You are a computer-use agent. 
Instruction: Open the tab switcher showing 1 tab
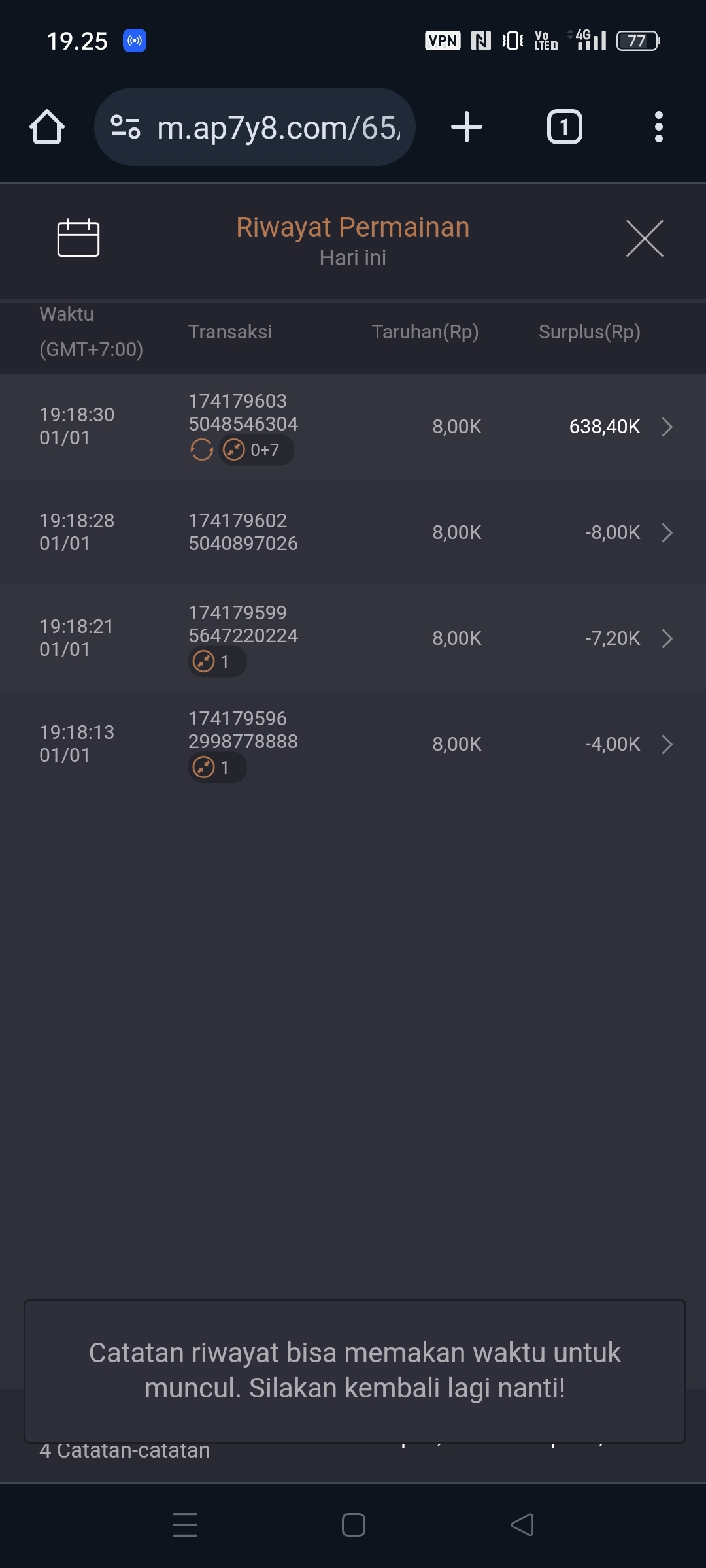(x=564, y=127)
